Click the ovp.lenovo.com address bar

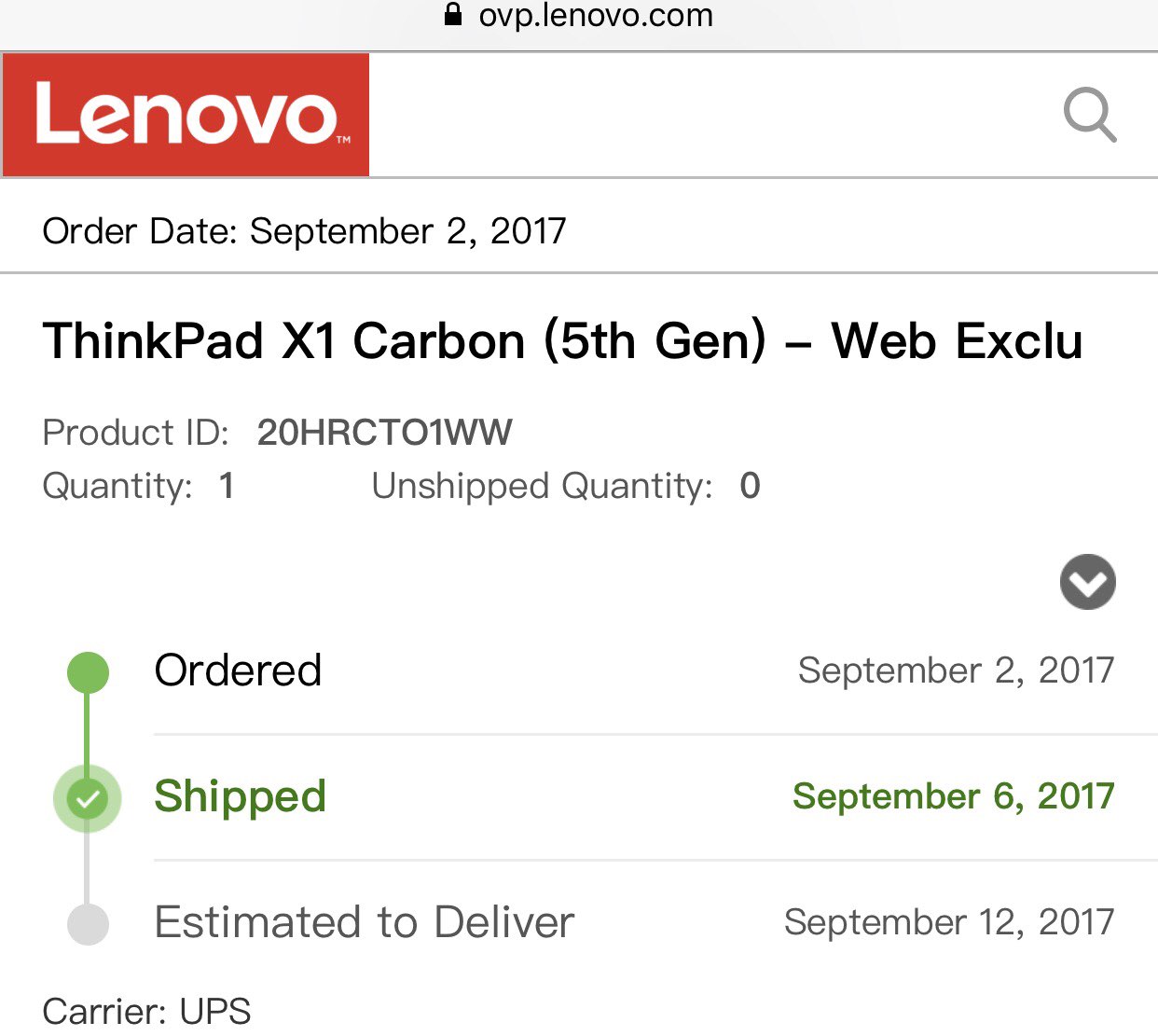pos(595,15)
